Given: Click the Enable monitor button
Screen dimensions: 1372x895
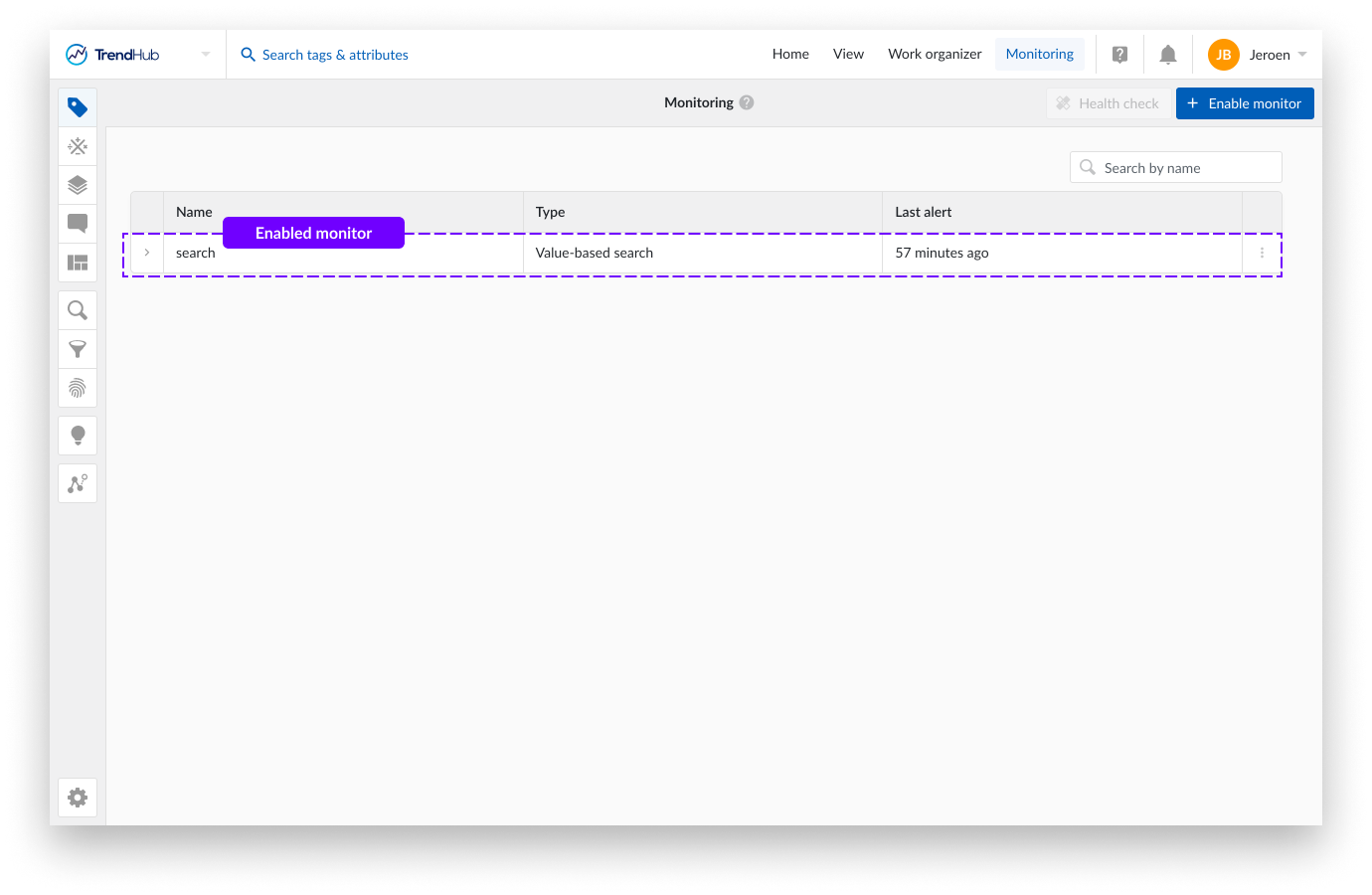Looking at the screenshot, I should tap(1245, 102).
